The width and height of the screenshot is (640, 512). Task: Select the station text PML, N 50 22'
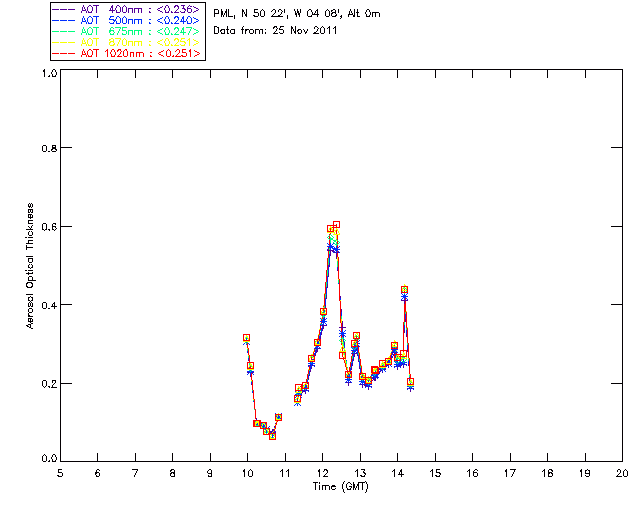[x=249, y=14]
